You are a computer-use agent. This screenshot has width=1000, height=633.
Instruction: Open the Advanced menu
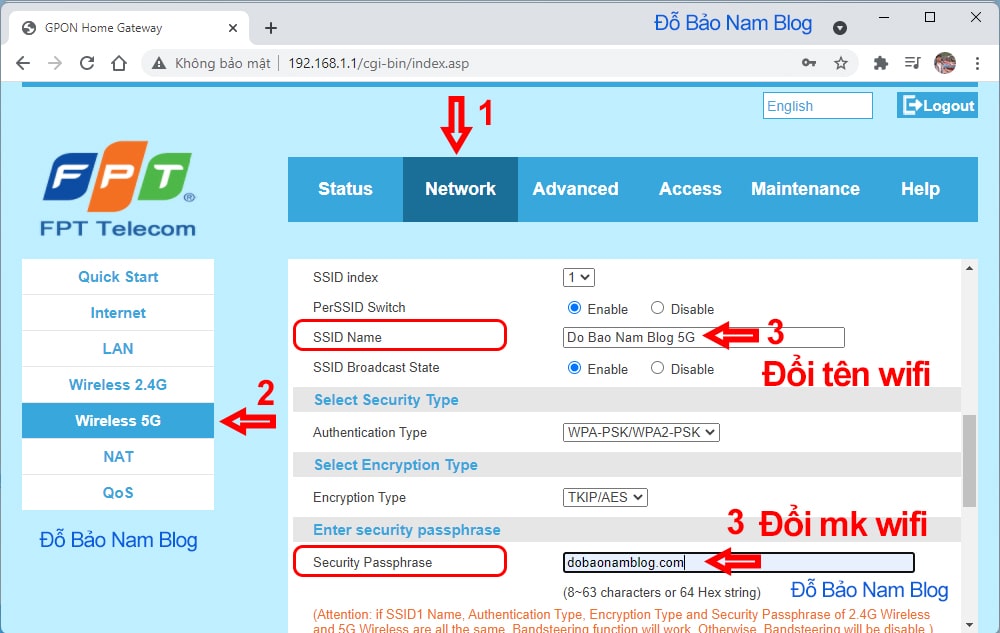point(575,189)
